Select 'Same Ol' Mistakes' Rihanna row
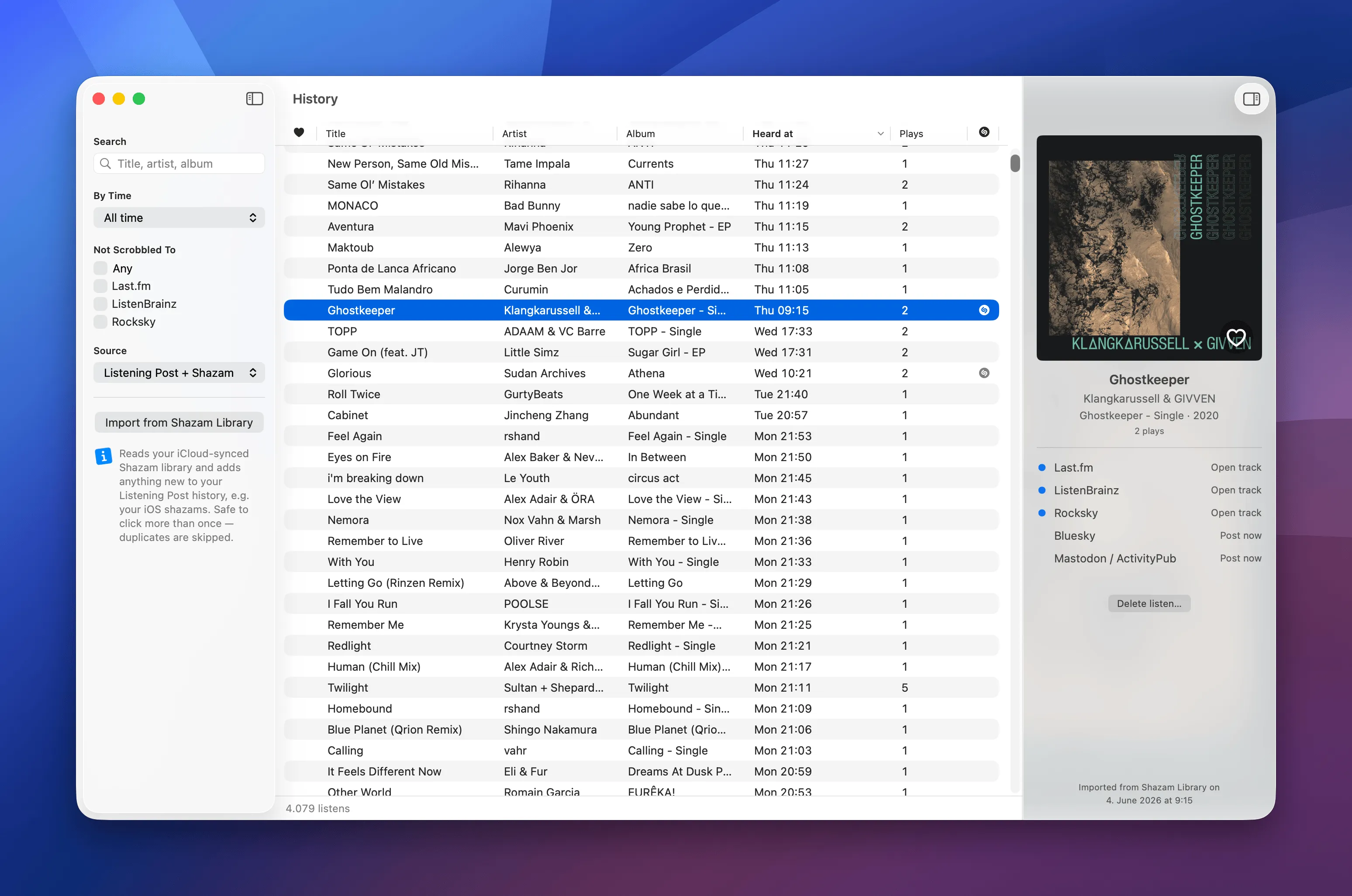The image size is (1352, 896). click(x=641, y=185)
